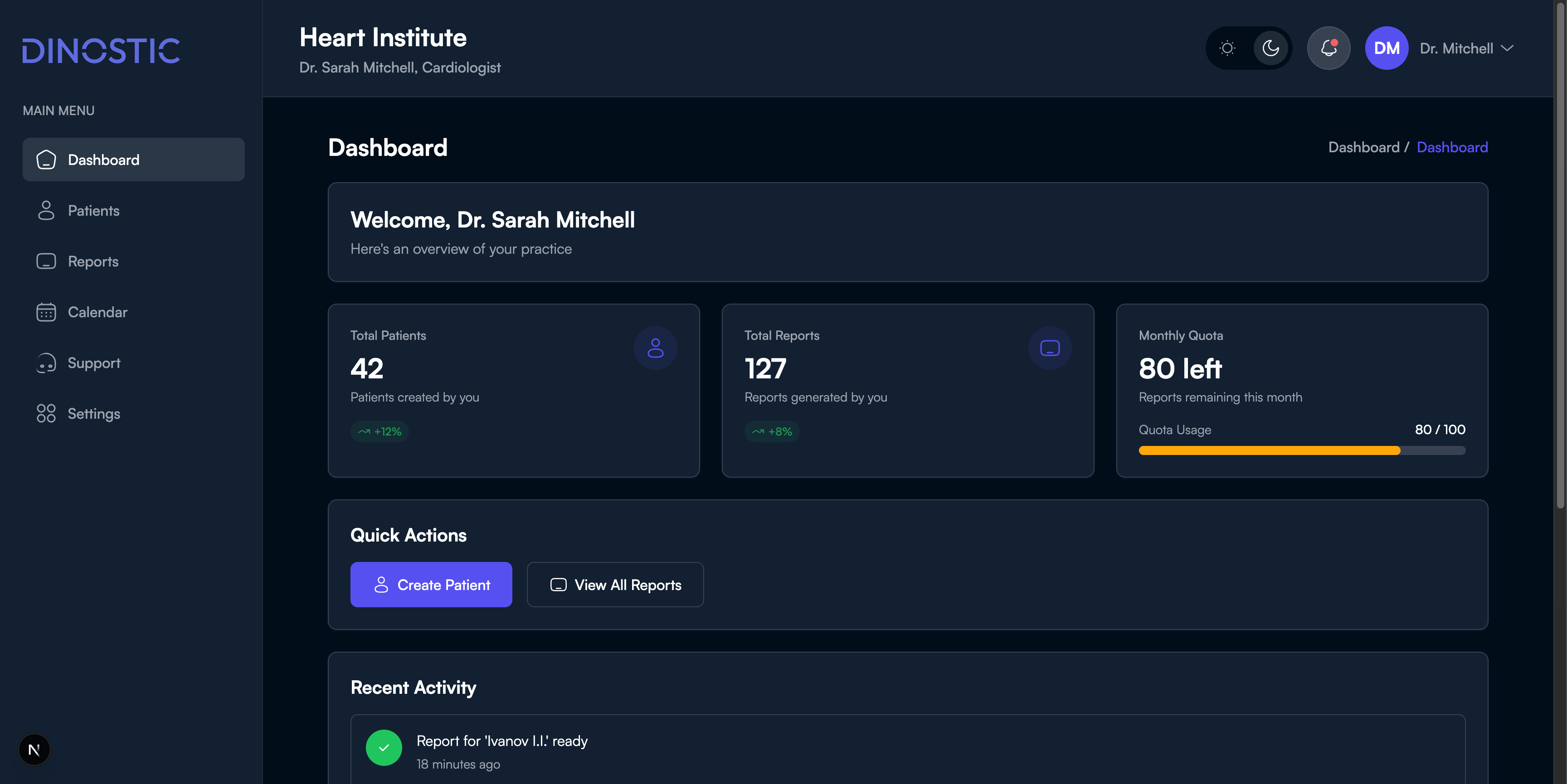Screen dimensions: 1567x784
Task: Click the patient icon on Total Patients card
Action: click(x=656, y=348)
